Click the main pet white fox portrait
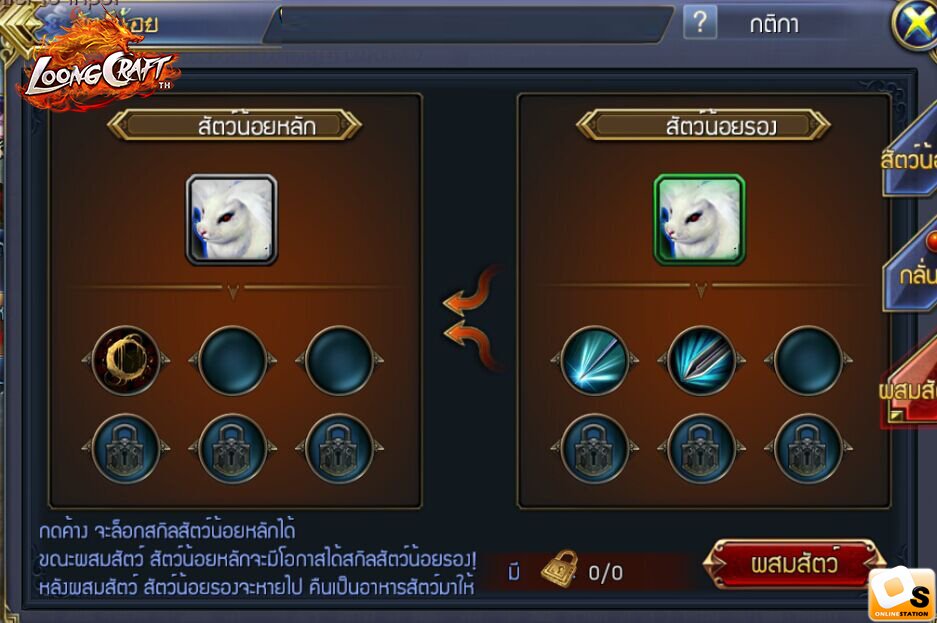This screenshot has height=623, width=937. click(231, 219)
